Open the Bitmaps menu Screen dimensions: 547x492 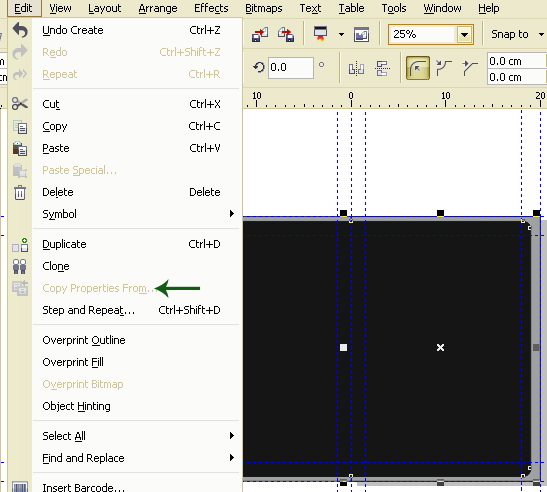(264, 8)
